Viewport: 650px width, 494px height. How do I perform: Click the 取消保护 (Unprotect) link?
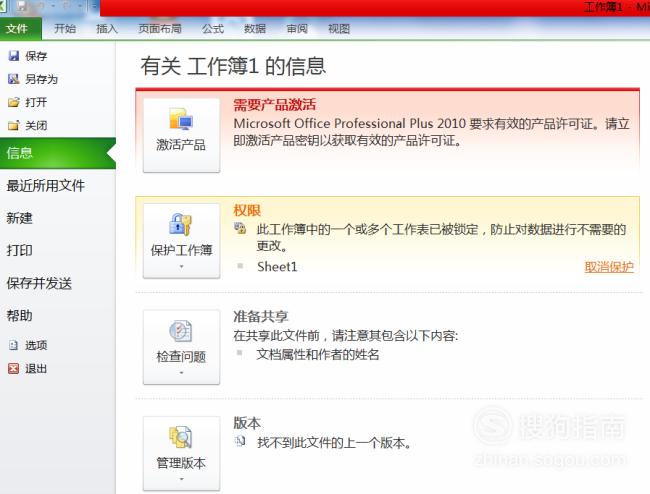[x=609, y=267]
